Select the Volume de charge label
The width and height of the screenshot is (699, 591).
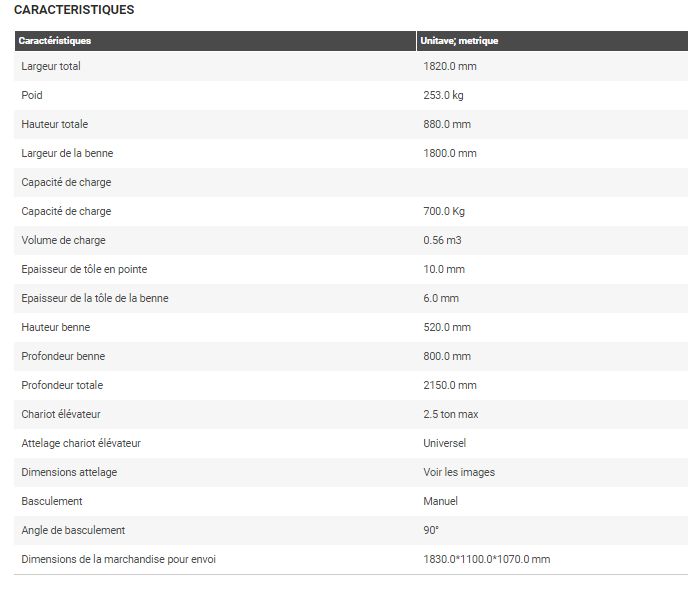(63, 241)
